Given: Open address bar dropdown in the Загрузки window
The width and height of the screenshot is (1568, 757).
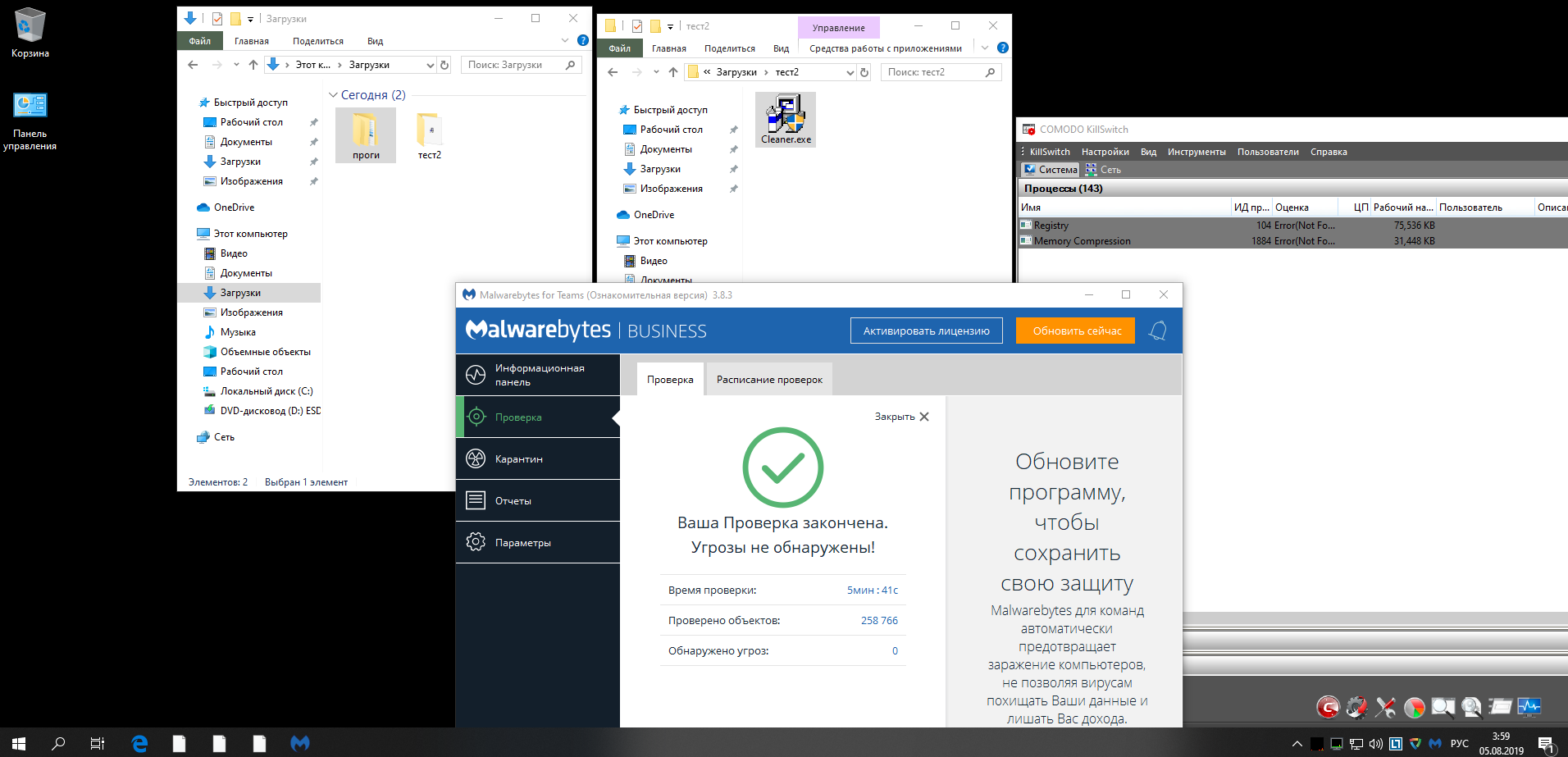Looking at the screenshot, I should point(430,65).
